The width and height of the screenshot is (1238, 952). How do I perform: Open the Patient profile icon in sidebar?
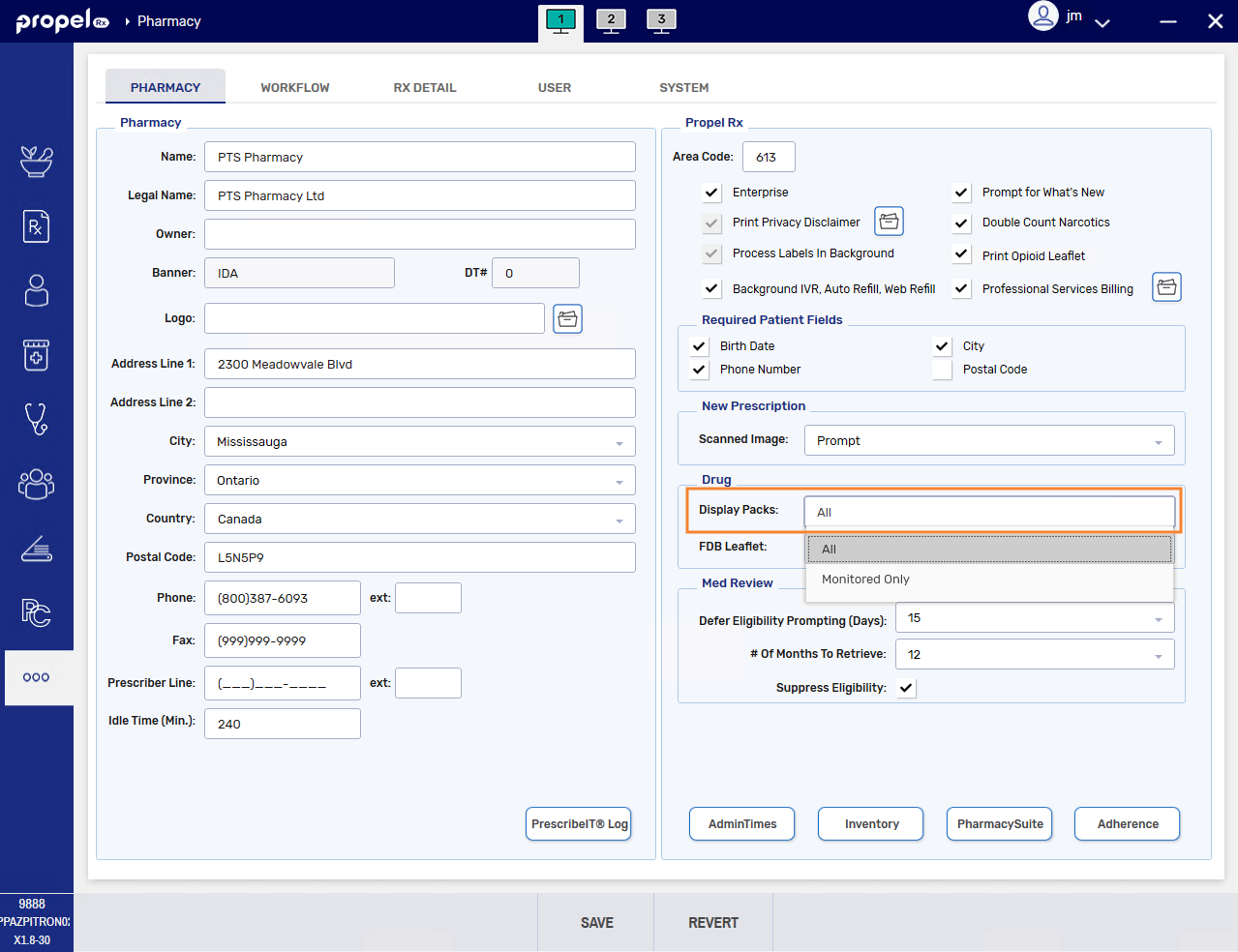click(x=37, y=290)
